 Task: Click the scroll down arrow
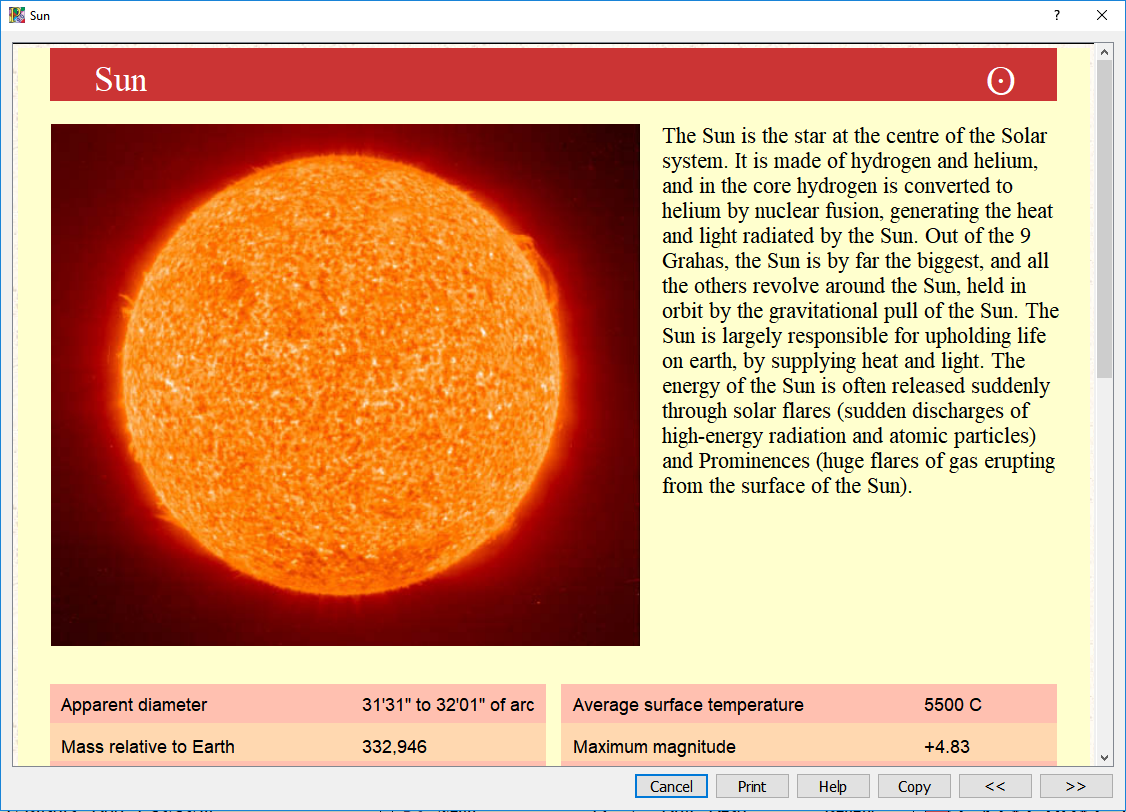[x=1104, y=757]
